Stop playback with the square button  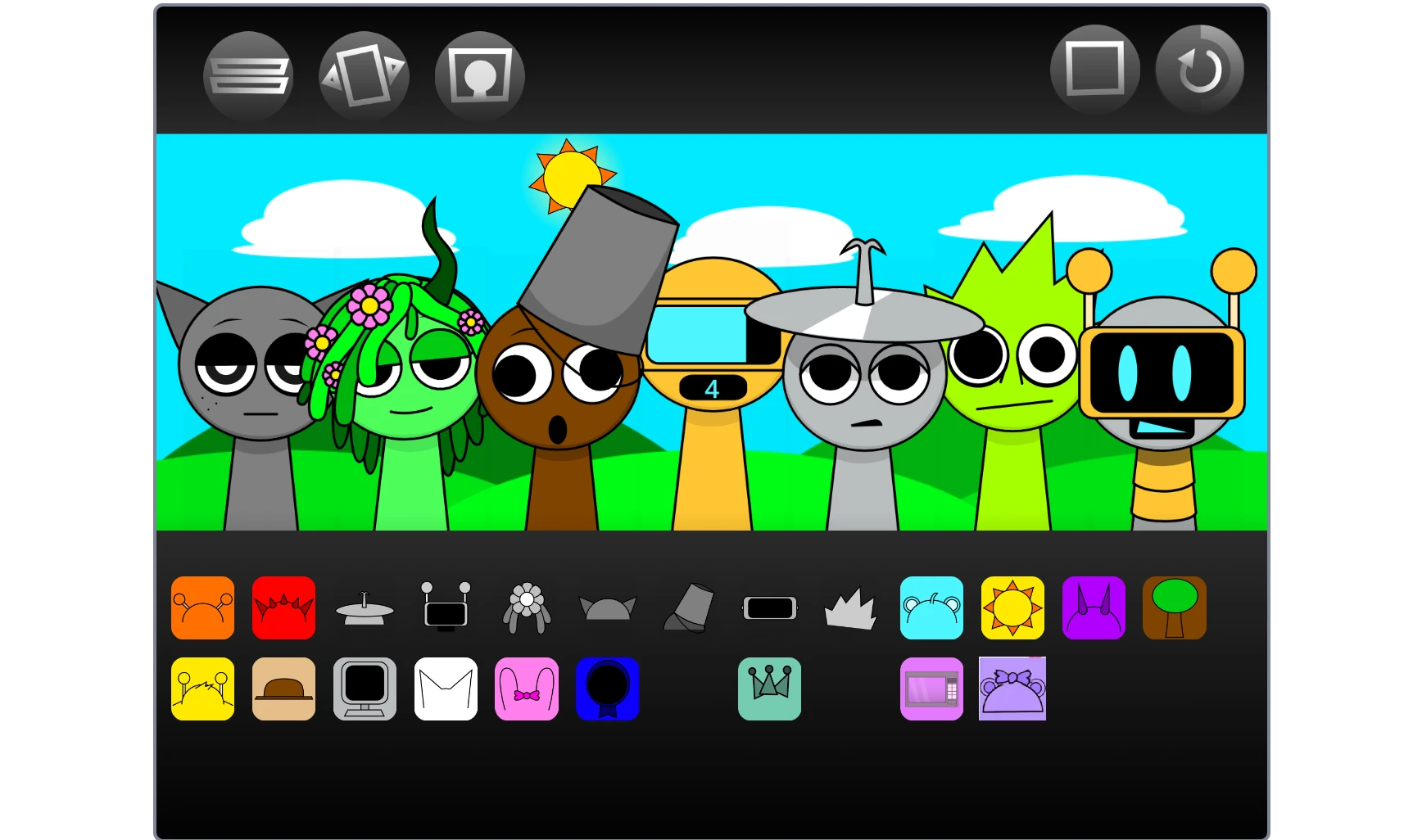tap(1094, 69)
